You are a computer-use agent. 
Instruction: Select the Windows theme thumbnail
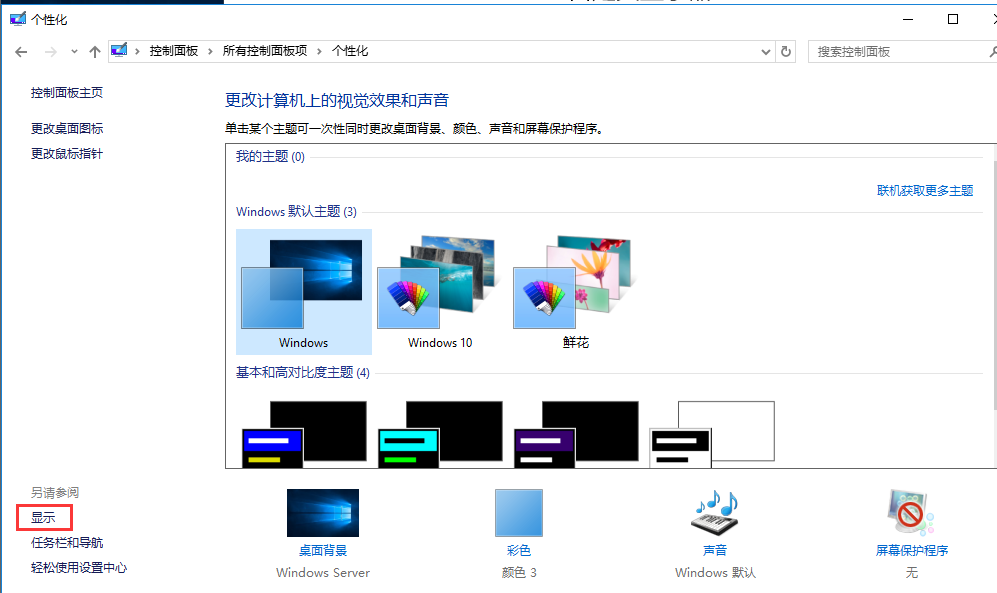(303, 292)
